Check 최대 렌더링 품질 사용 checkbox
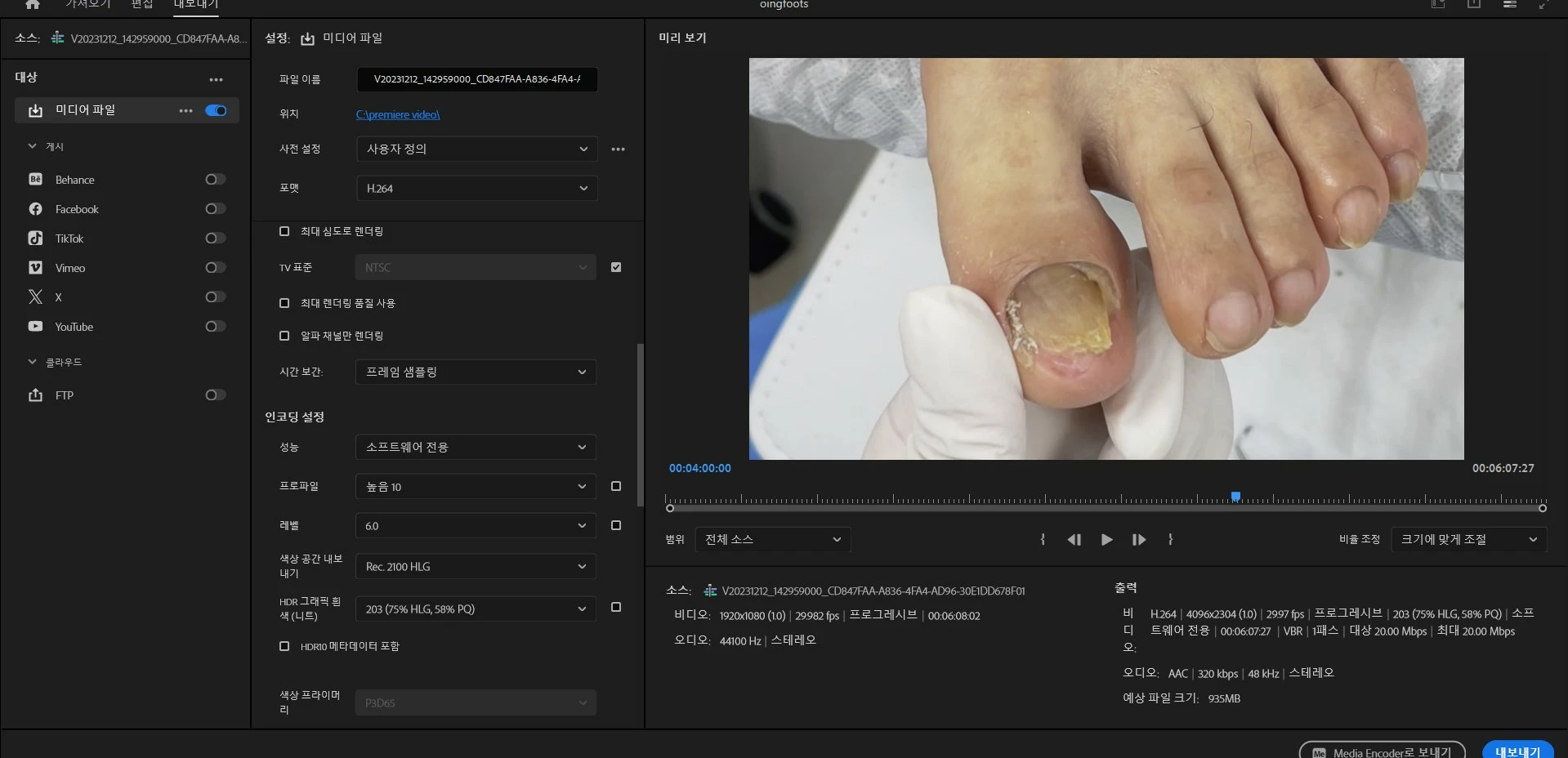This screenshot has width=1568, height=758. (284, 303)
